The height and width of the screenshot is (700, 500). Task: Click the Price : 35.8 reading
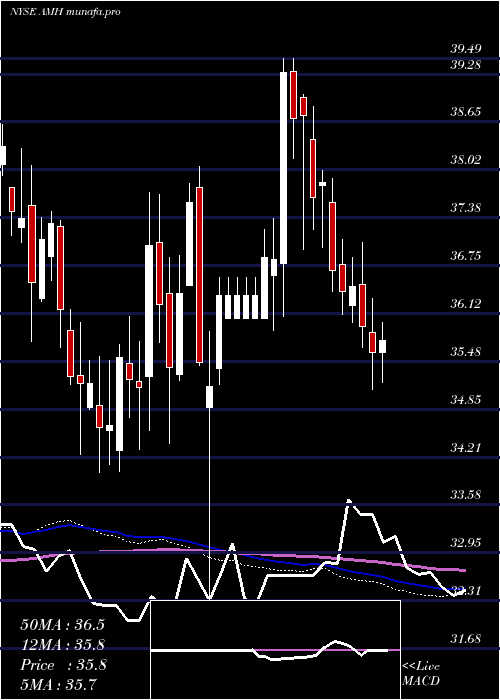pos(62,665)
